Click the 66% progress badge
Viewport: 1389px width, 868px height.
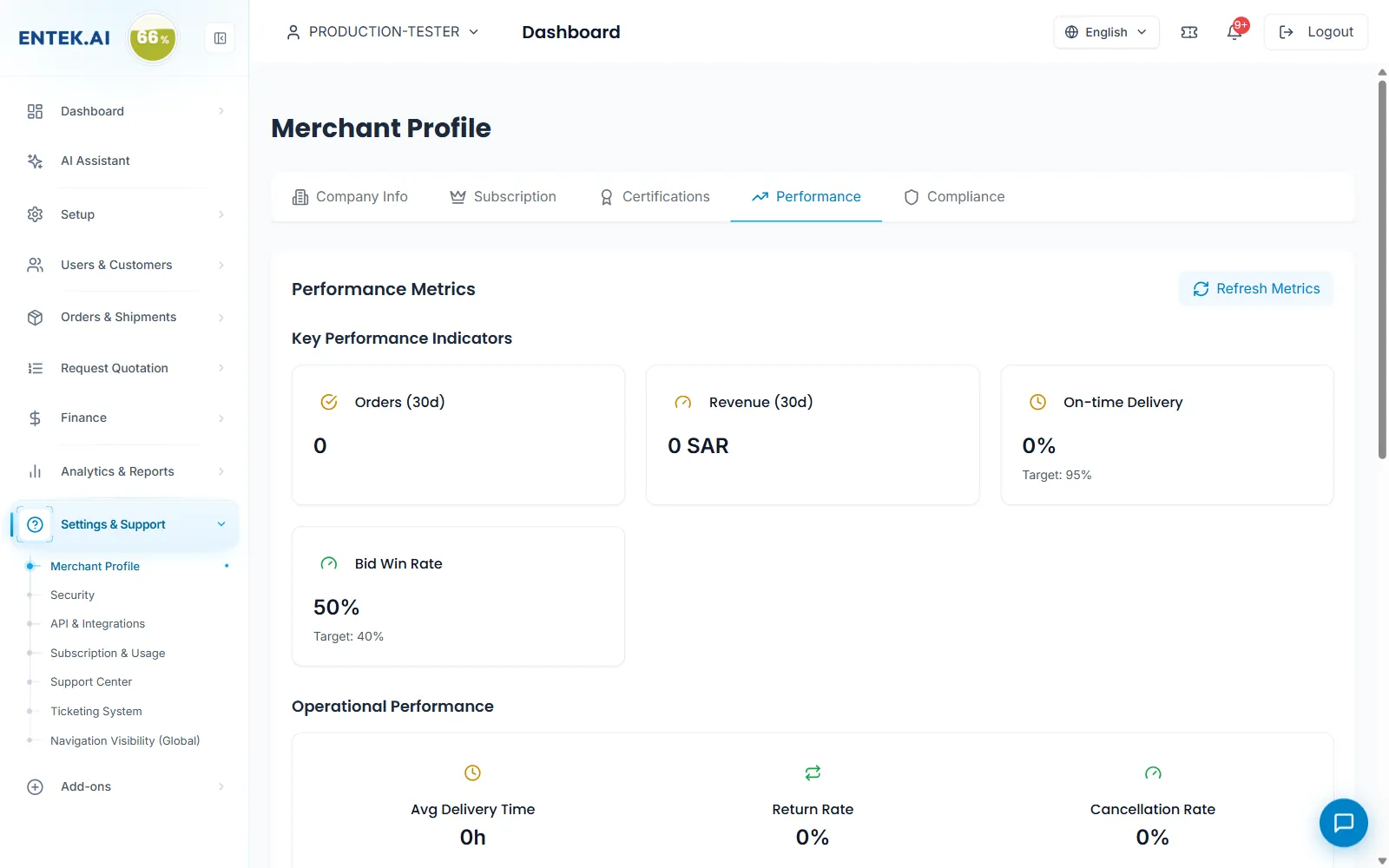153,38
